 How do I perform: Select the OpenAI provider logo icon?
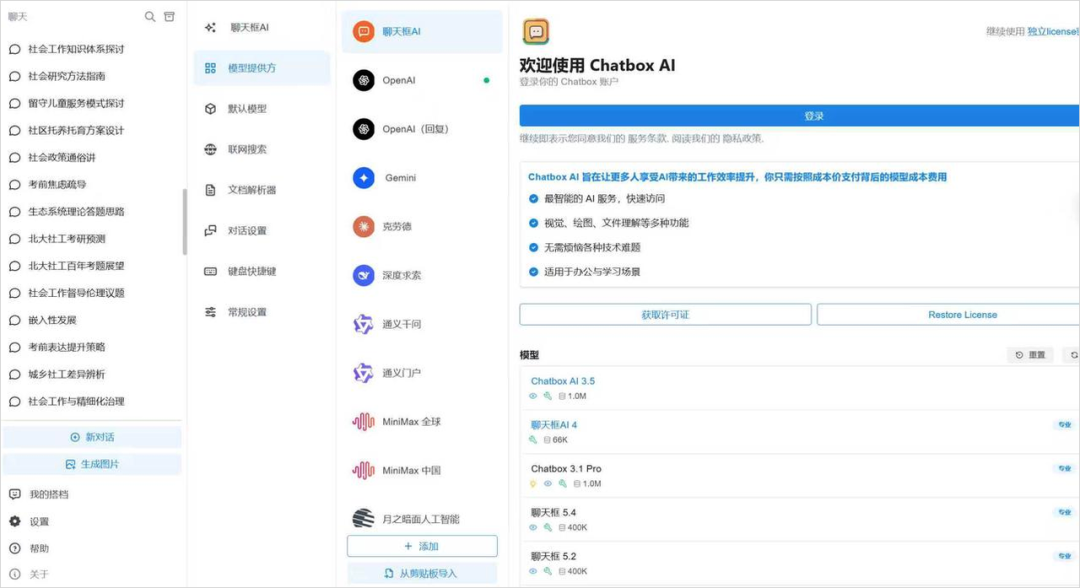[364, 80]
